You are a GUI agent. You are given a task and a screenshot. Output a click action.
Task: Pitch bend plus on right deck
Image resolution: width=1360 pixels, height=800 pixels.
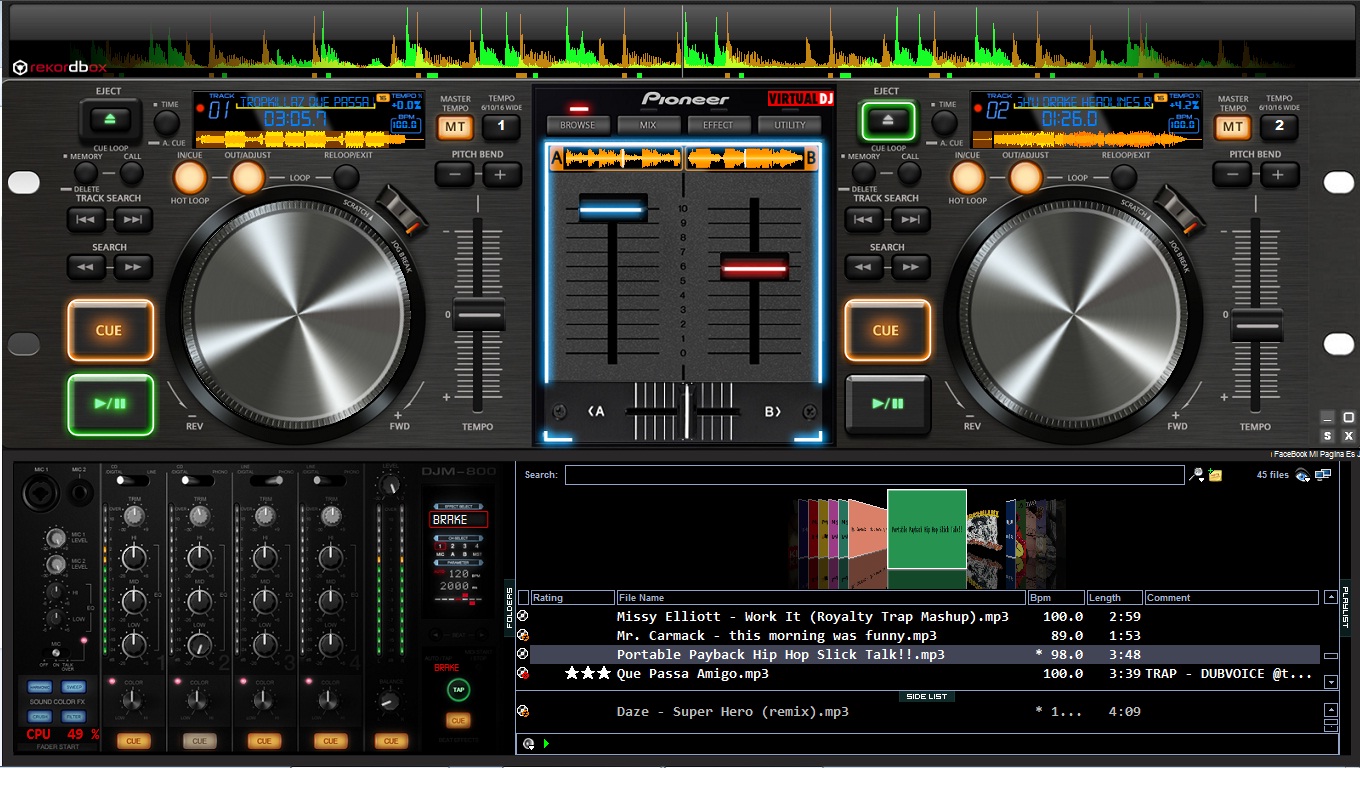(x=1279, y=175)
